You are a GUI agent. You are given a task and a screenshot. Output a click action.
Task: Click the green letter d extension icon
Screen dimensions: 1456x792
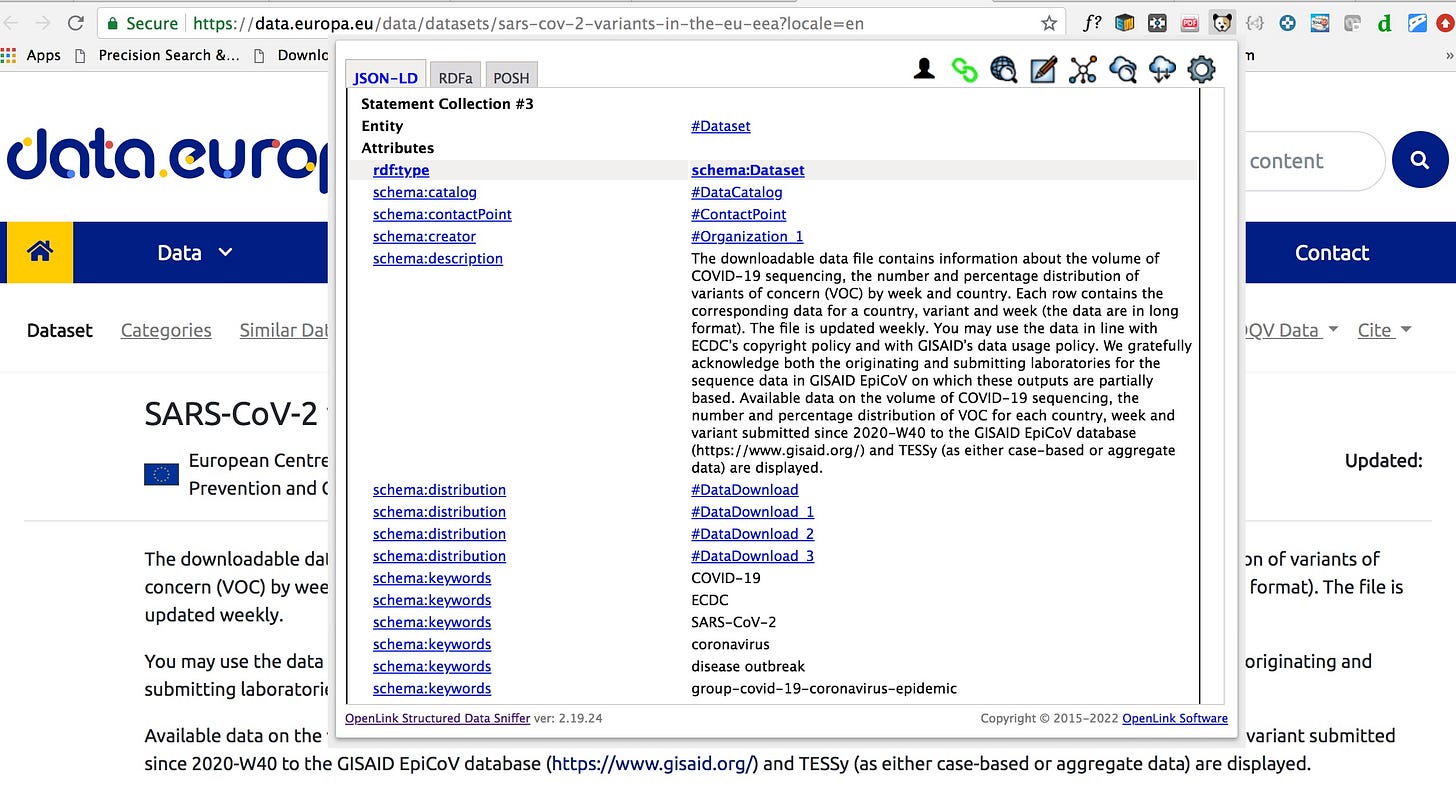coord(1385,22)
